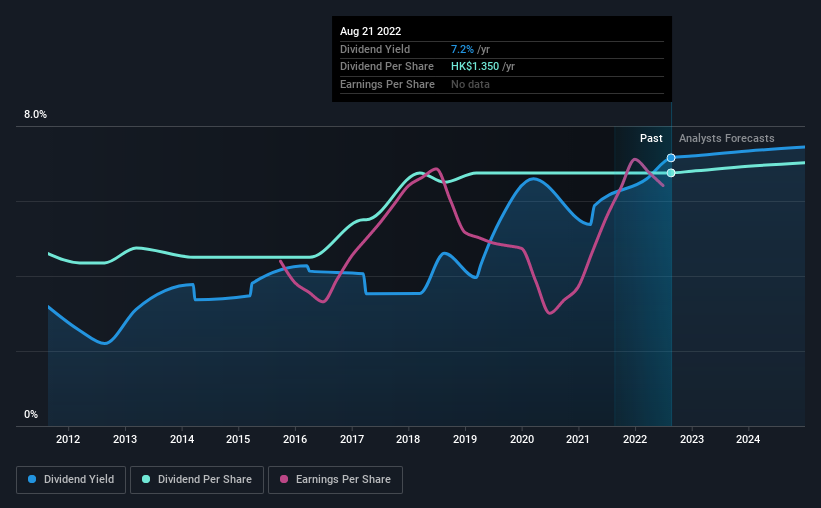Click the Aug 21 2022 tooltip date

371,31
